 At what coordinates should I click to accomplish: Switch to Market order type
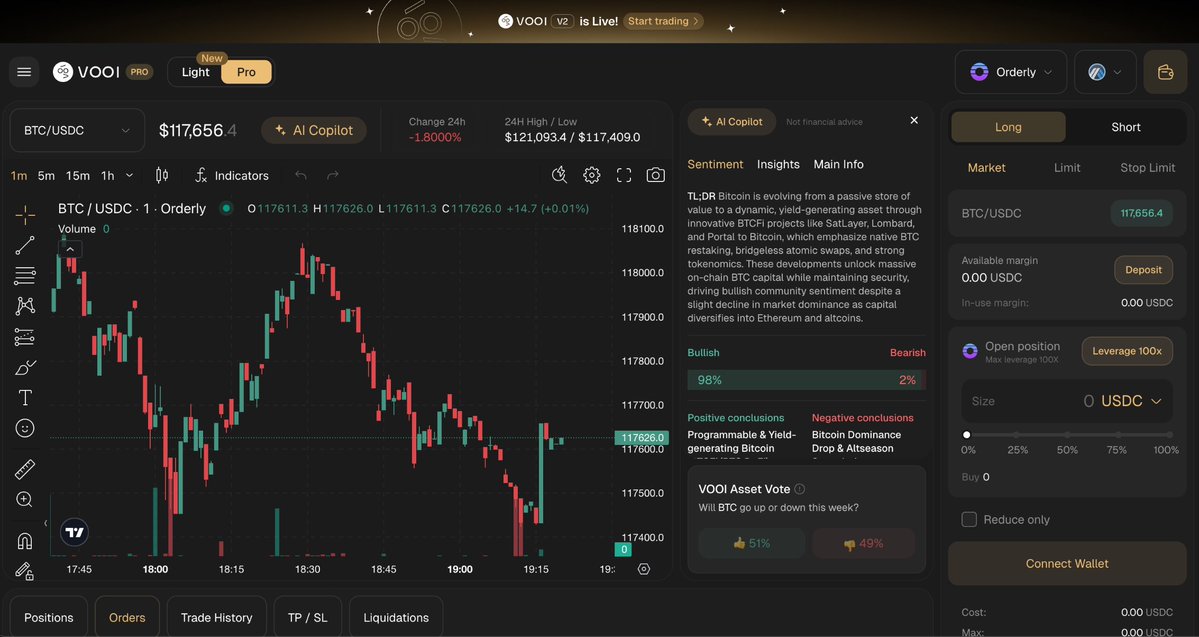tap(986, 167)
